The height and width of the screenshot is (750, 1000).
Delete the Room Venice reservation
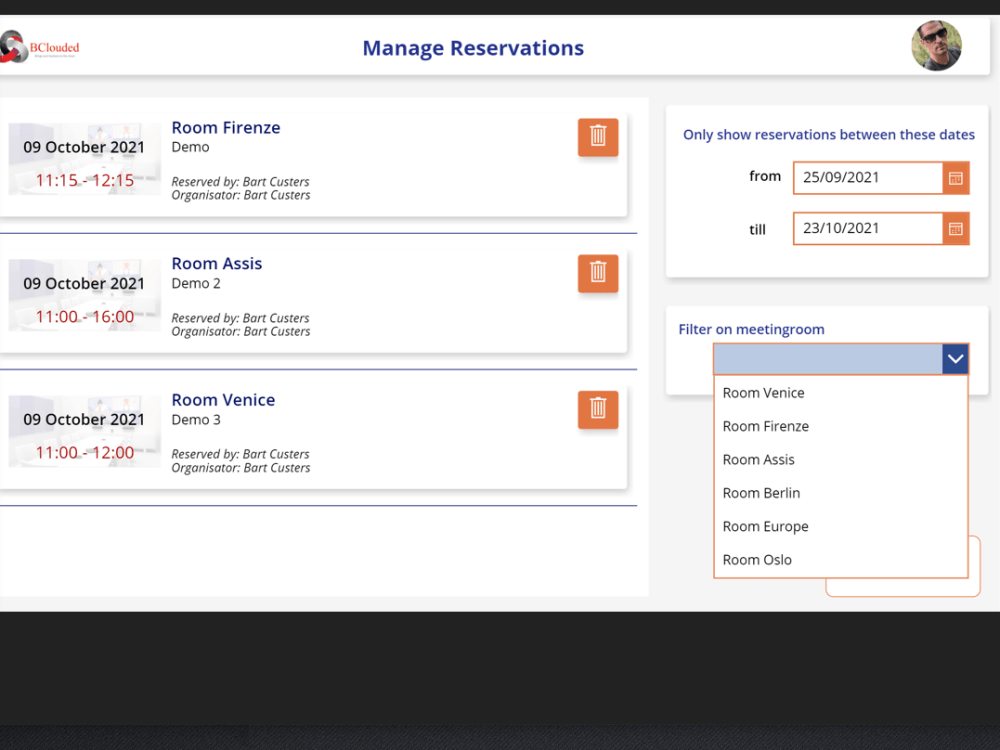click(x=597, y=409)
